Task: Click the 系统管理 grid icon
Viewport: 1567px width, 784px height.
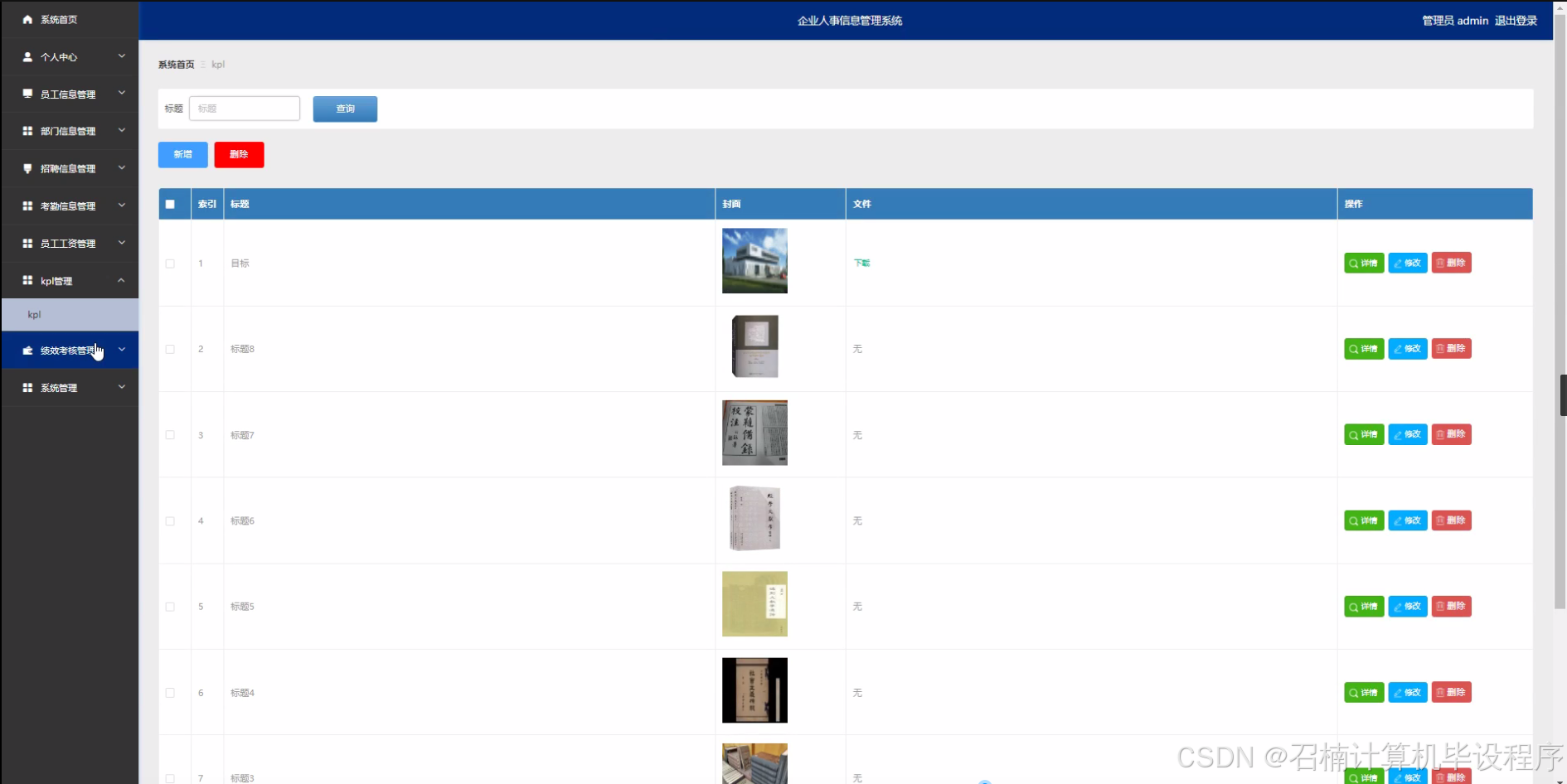Action: (27, 388)
